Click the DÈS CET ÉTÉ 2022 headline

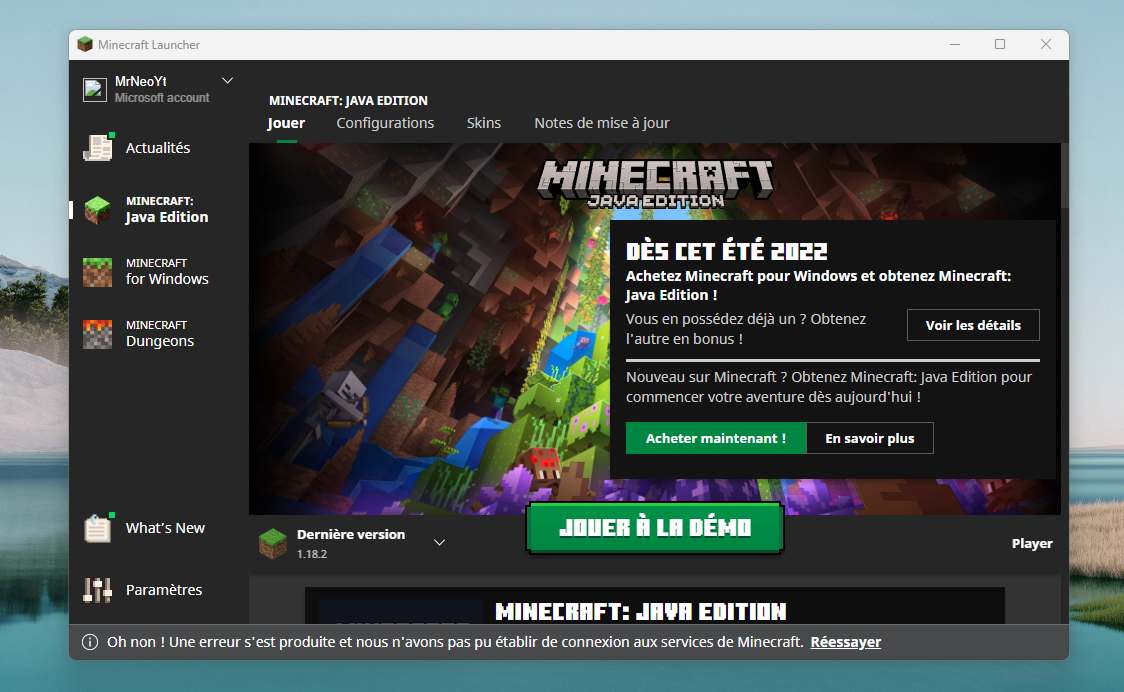pyautogui.click(x=726, y=252)
